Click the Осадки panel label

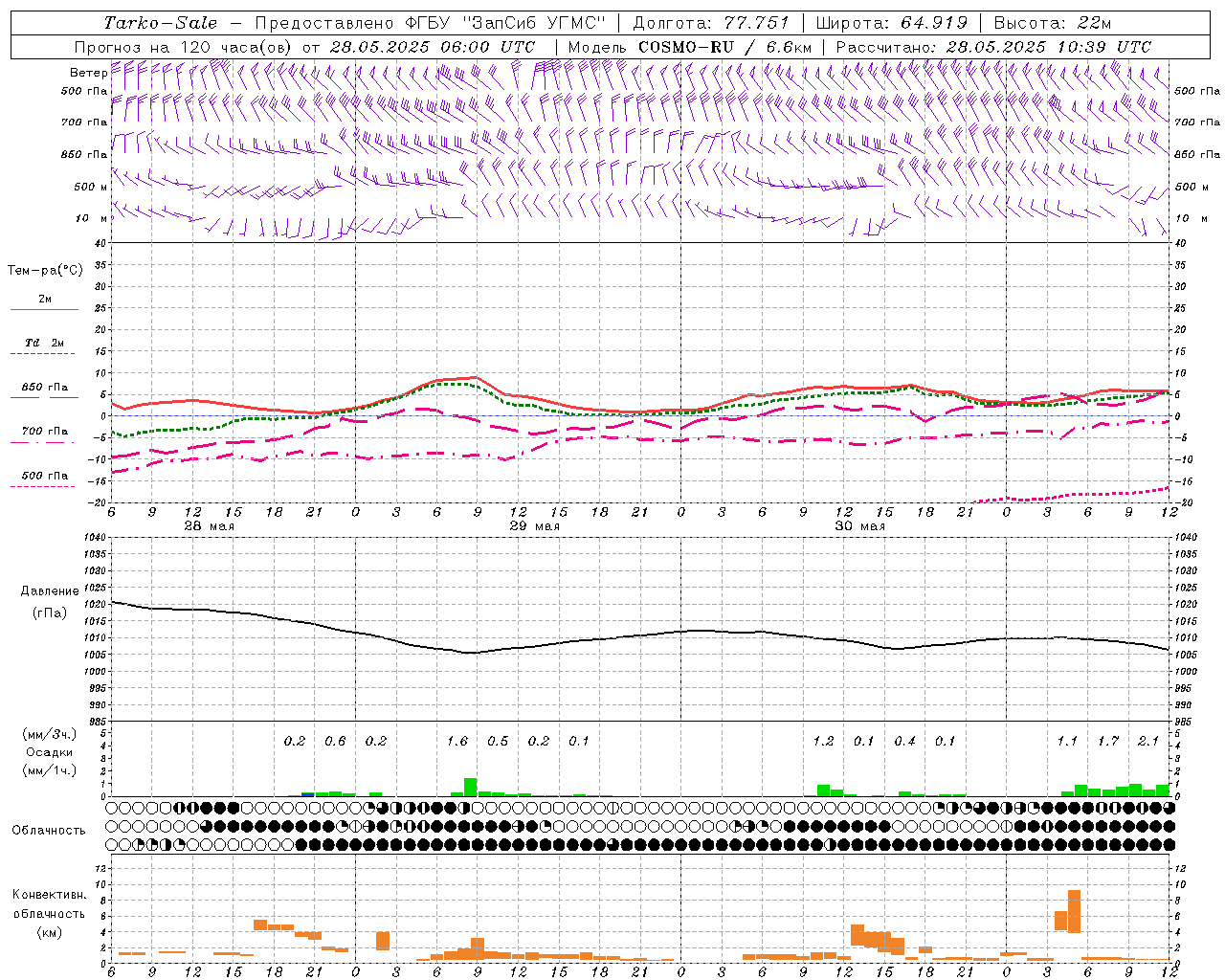click(50, 752)
